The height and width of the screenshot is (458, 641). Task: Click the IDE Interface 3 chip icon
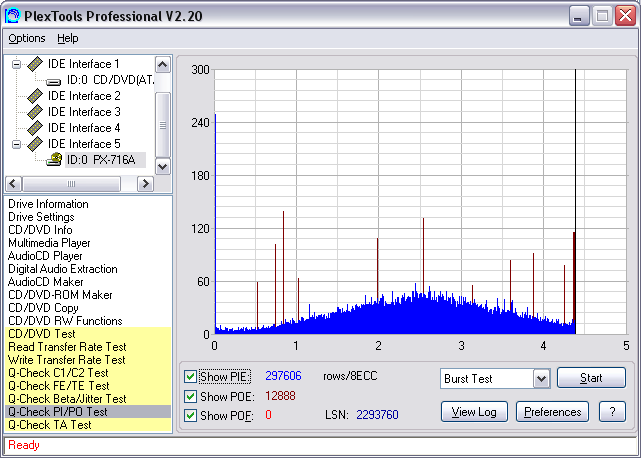(35, 112)
